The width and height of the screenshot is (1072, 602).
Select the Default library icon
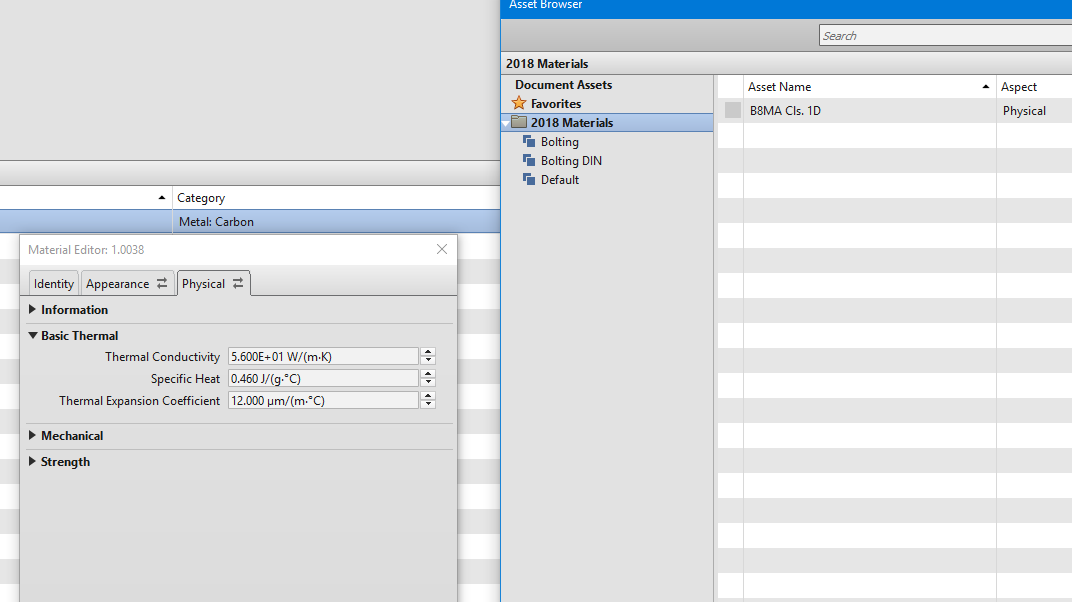(529, 179)
